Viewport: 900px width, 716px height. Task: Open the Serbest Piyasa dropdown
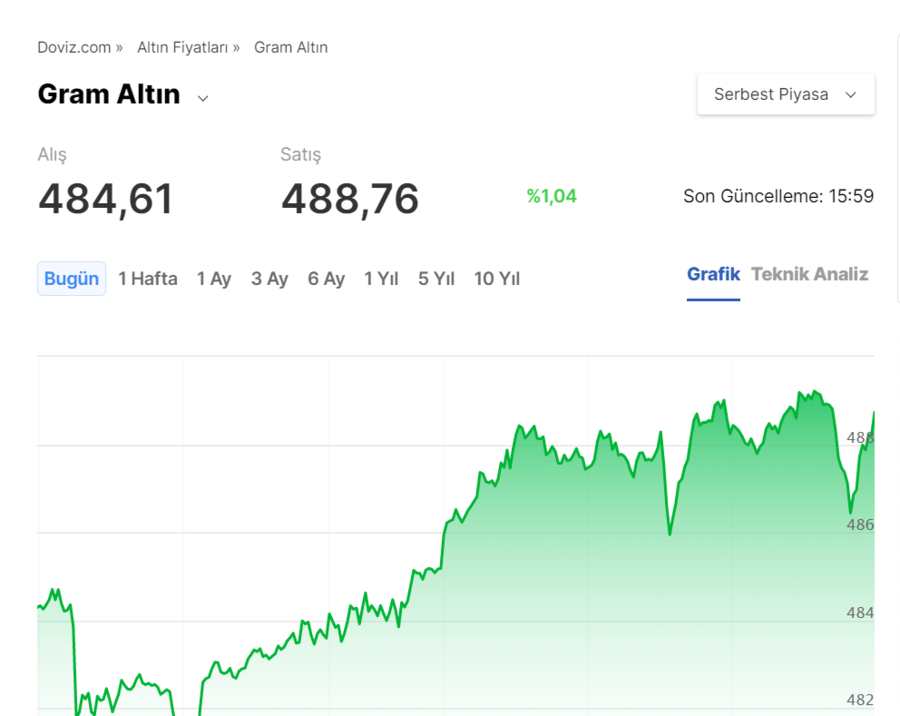click(x=785, y=94)
